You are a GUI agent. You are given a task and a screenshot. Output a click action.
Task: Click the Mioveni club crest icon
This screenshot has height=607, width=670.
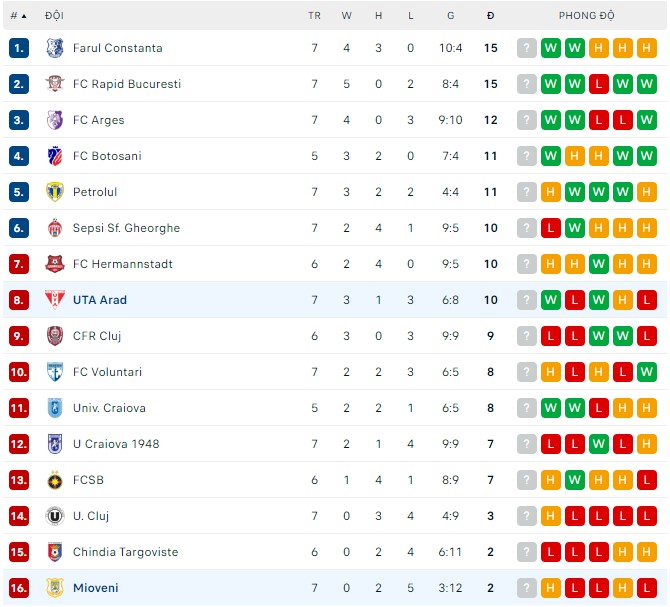(x=54, y=588)
